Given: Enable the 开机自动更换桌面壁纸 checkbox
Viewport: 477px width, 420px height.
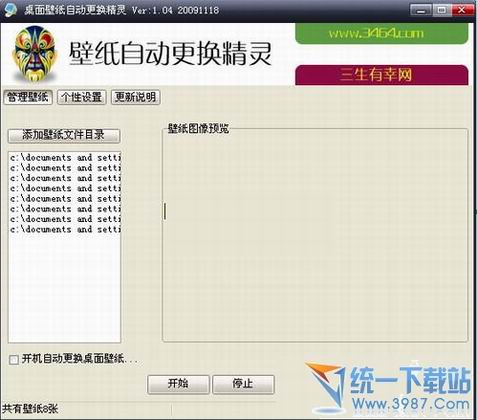Looking at the screenshot, I should [14, 360].
